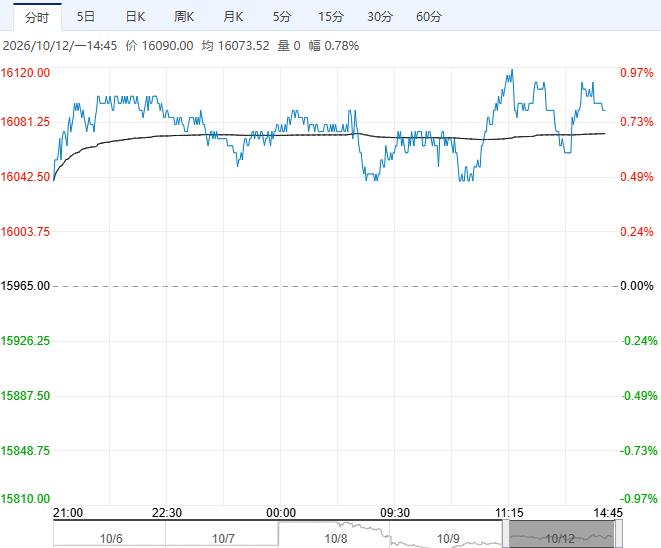Click the 11:15 time axis label
This screenshot has width=661, height=548.
tap(509, 513)
